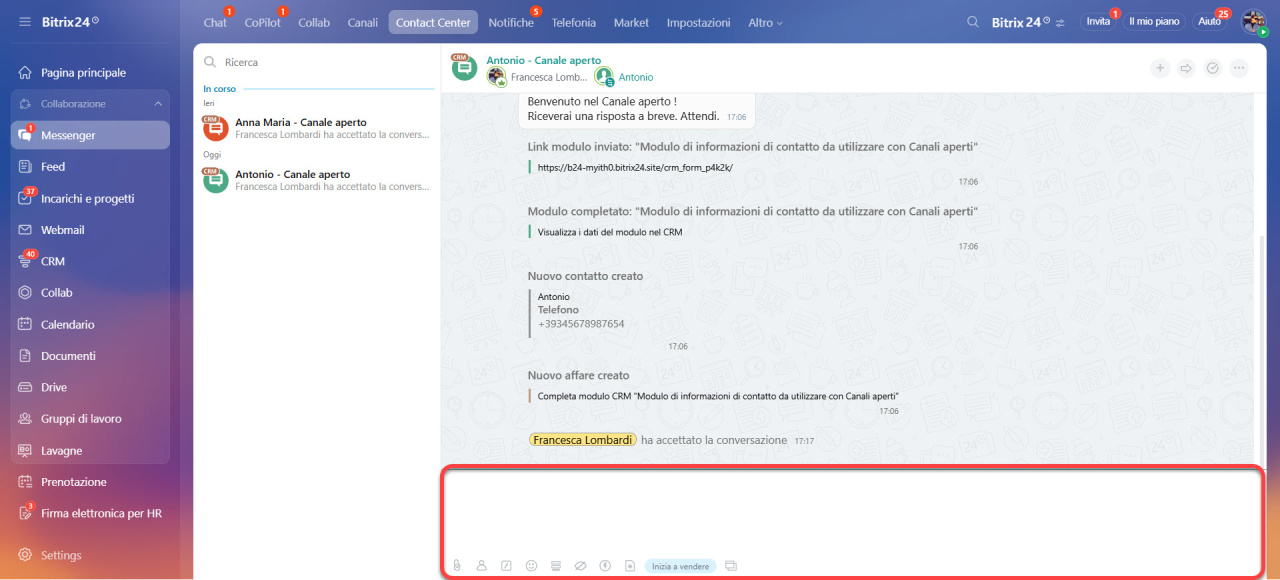This screenshot has width=1280, height=580.
Task: Click the sliders icon beside Bitrix24 top title
Action: pos(1060,22)
